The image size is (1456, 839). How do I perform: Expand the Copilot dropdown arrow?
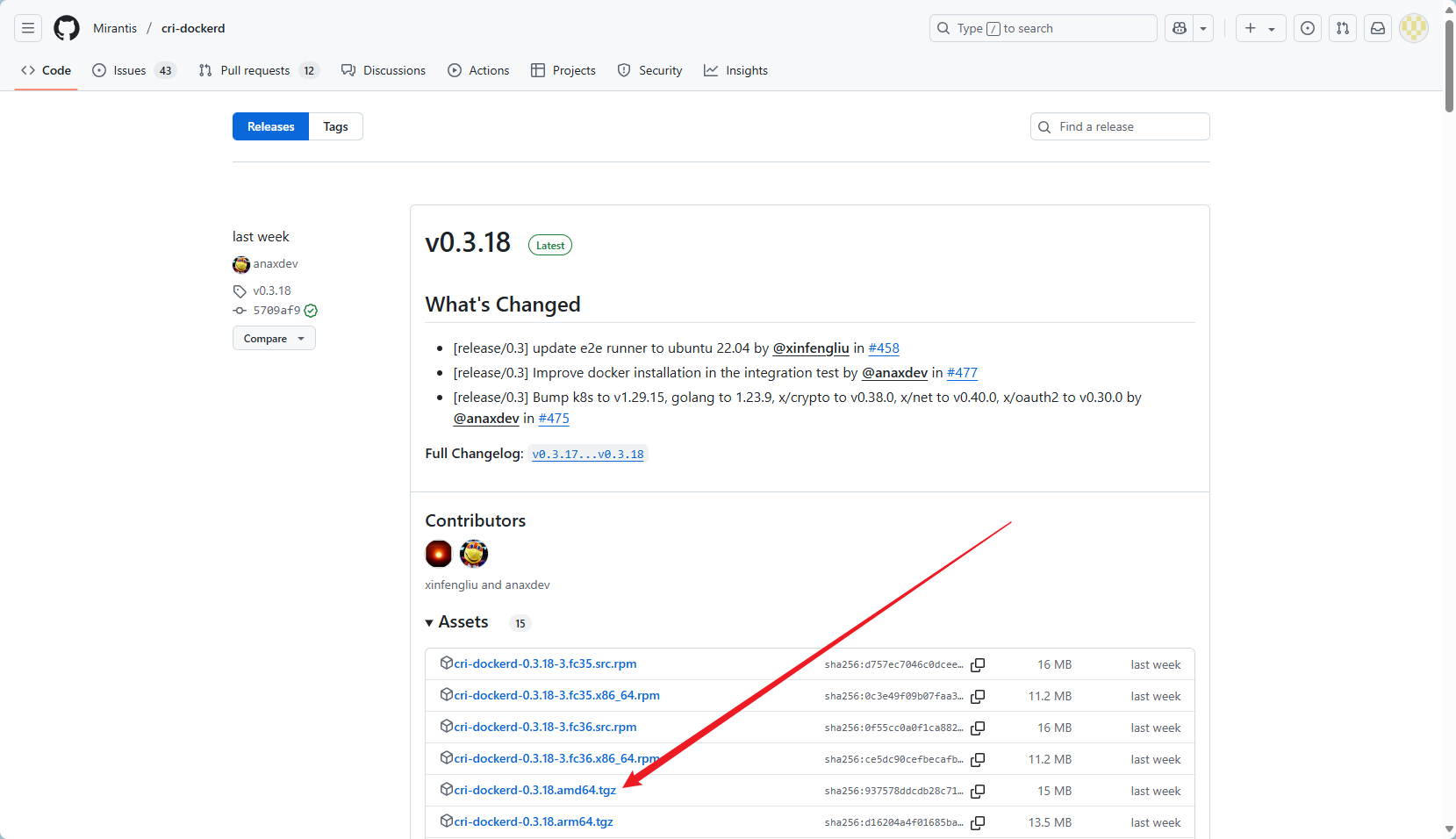(x=1203, y=28)
